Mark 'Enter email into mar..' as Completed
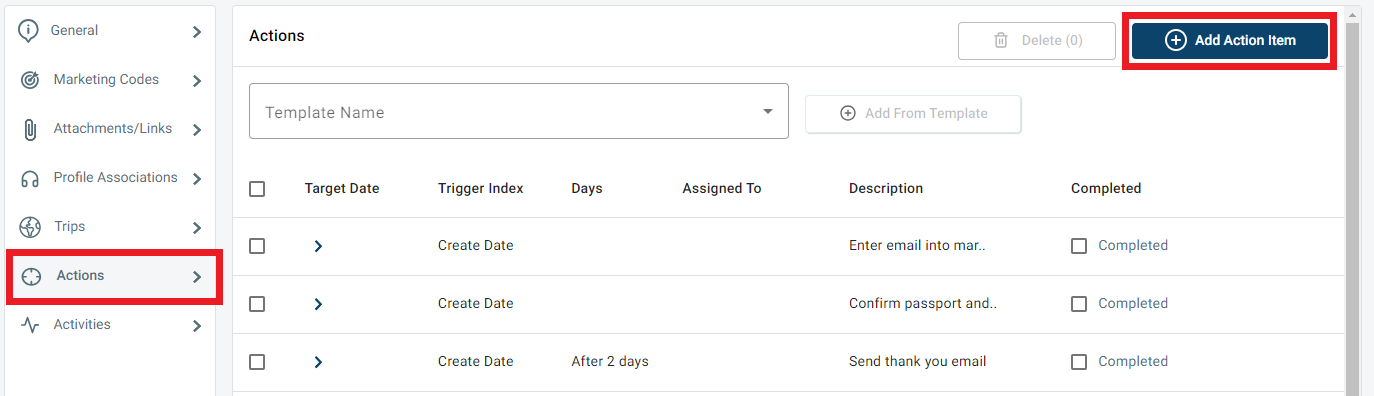The width and height of the screenshot is (1374, 396). (1079, 246)
